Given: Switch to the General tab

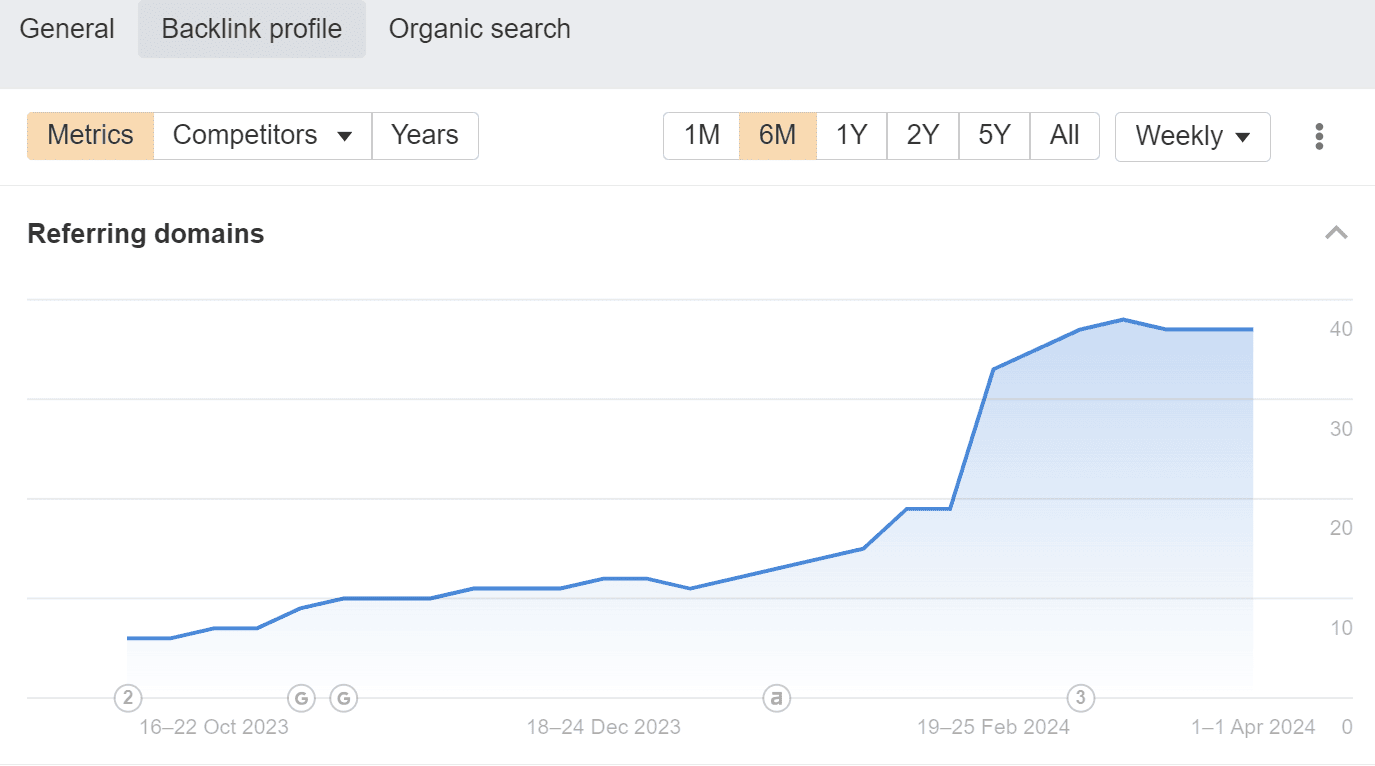Looking at the screenshot, I should pos(67,29).
